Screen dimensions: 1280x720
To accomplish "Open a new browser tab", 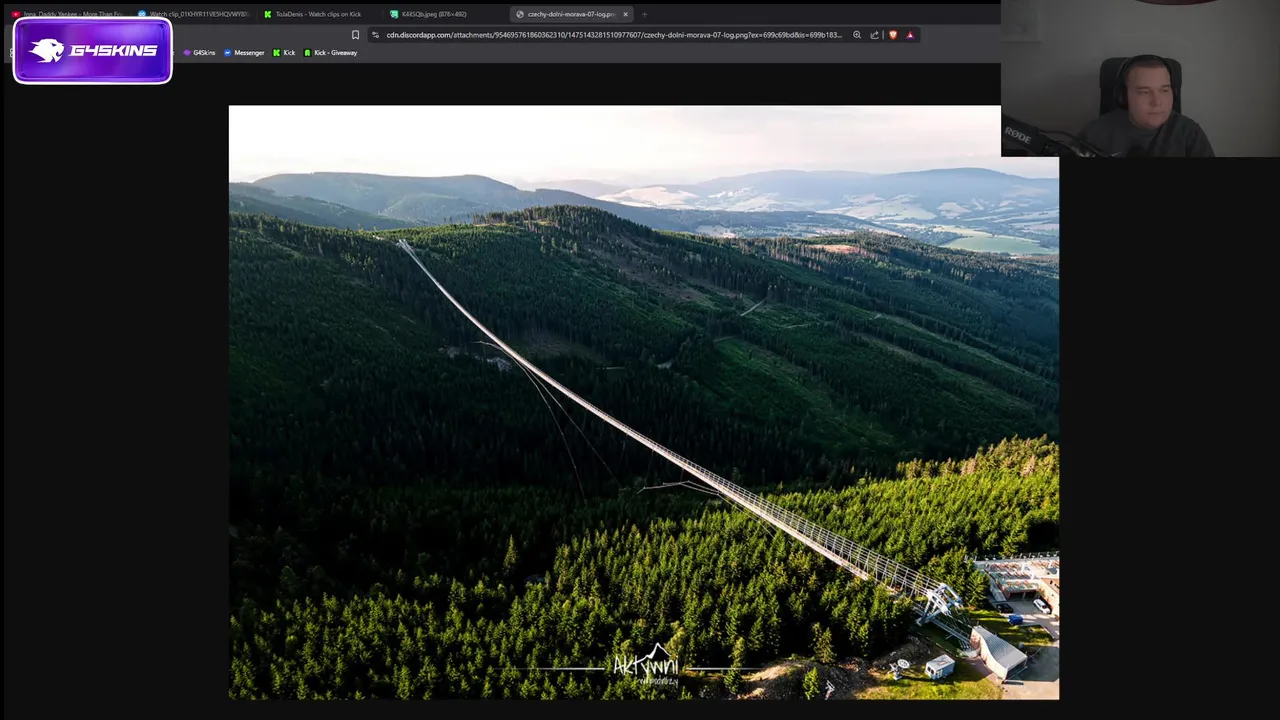I will pyautogui.click(x=645, y=14).
